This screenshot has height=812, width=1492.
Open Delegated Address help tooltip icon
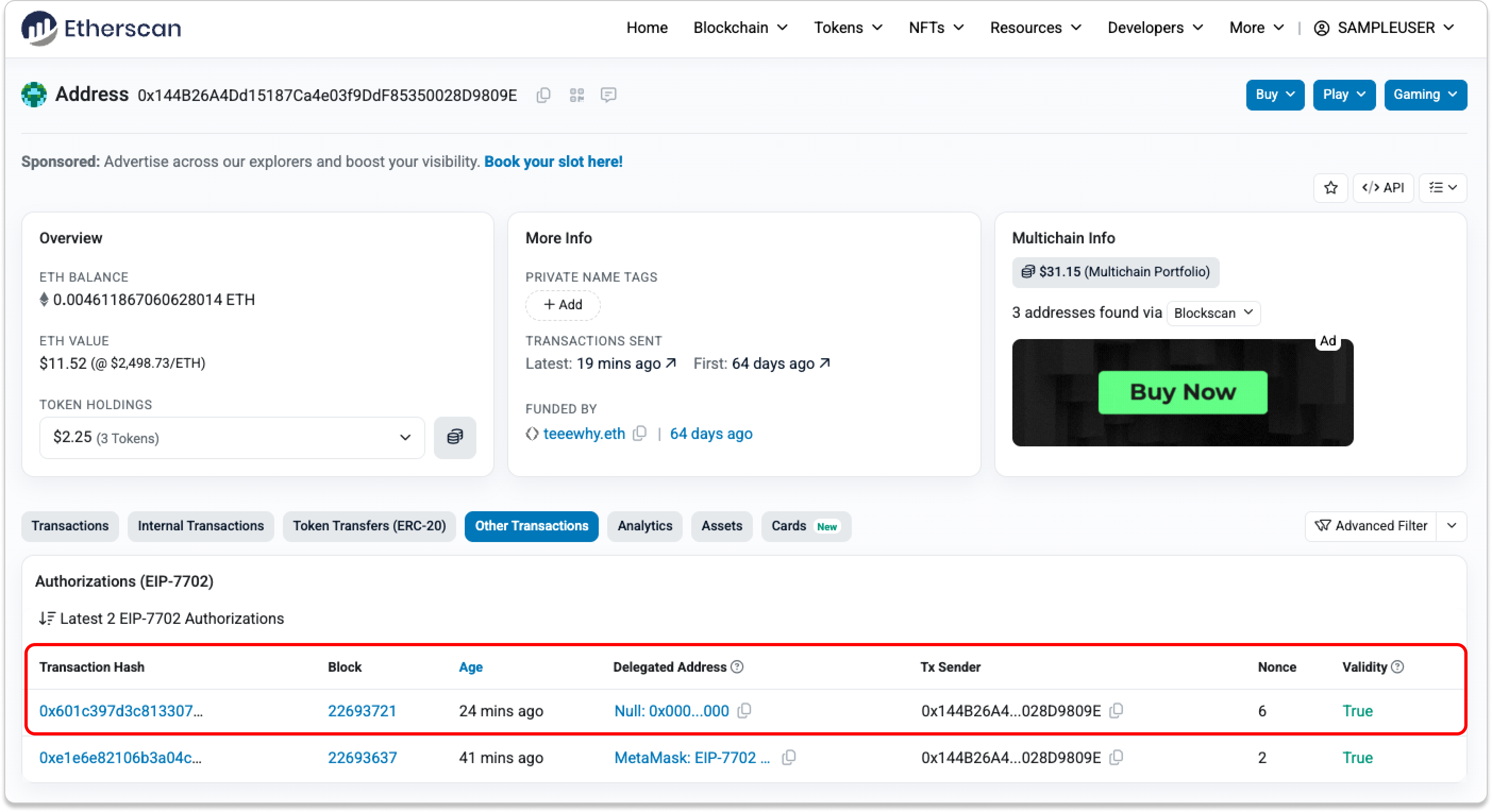pyautogui.click(x=737, y=667)
